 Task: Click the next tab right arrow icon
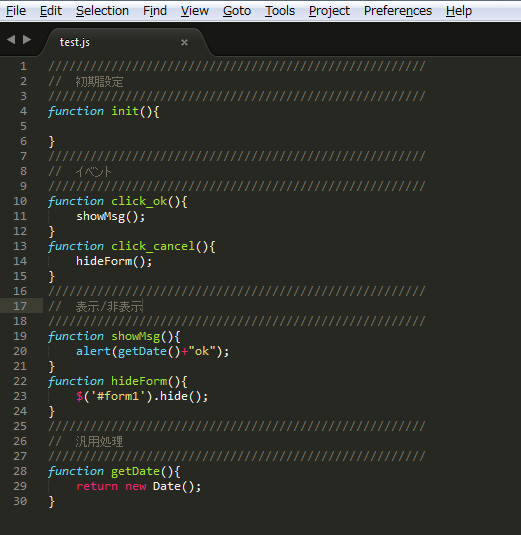27,40
